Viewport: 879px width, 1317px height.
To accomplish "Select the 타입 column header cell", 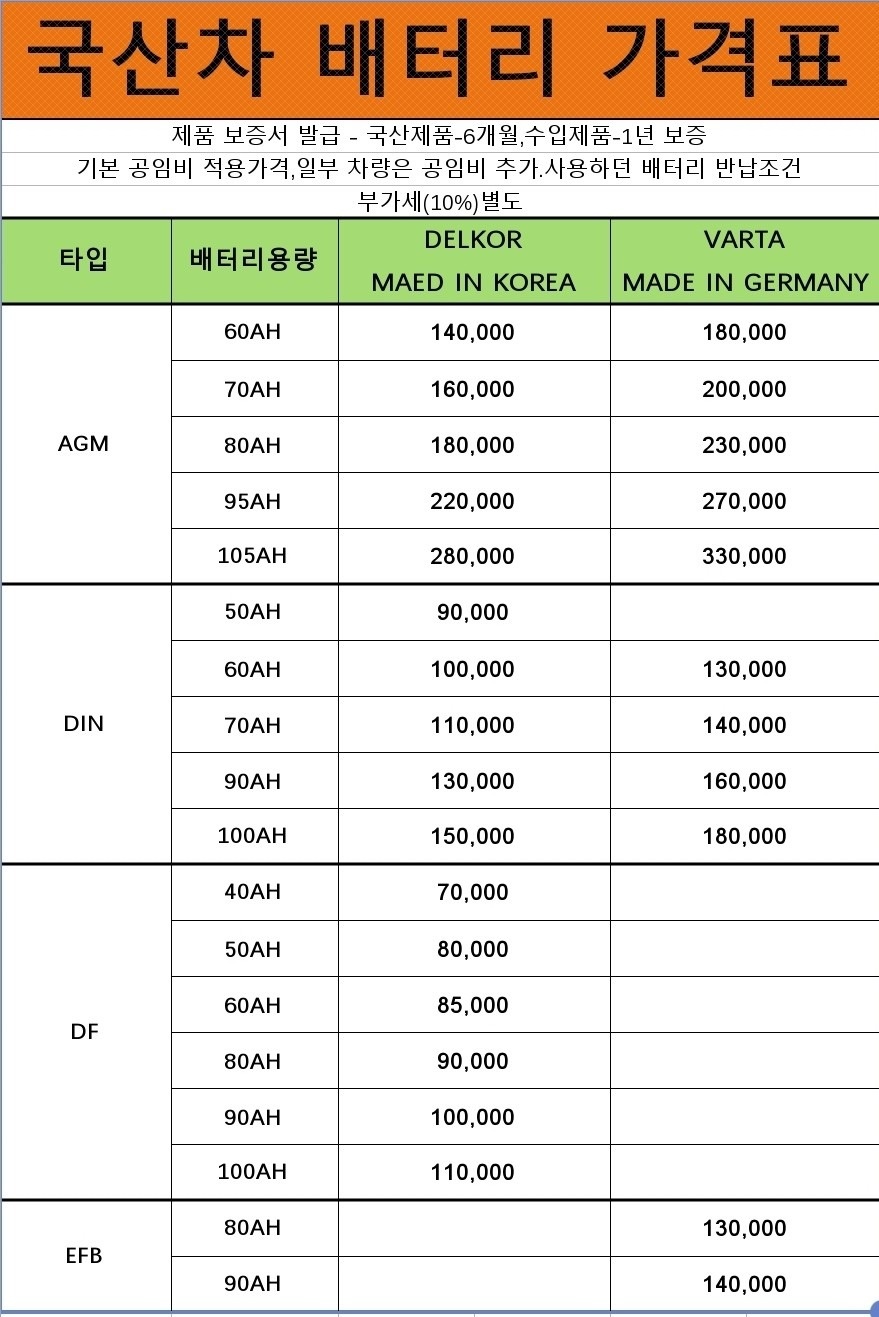I will click(85, 261).
